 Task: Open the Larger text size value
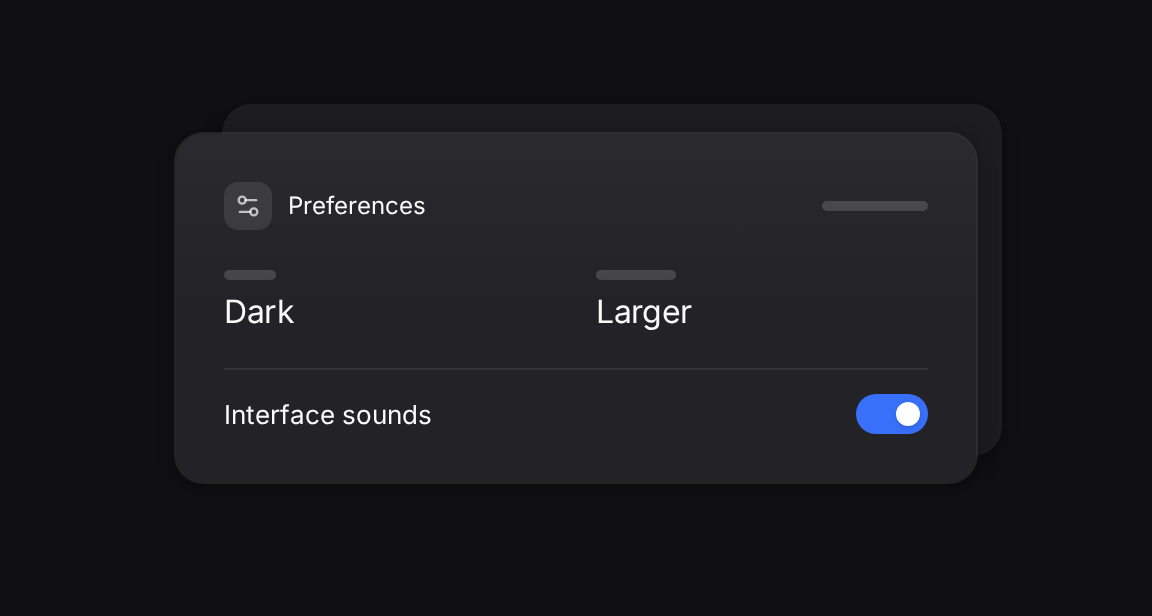click(x=644, y=312)
